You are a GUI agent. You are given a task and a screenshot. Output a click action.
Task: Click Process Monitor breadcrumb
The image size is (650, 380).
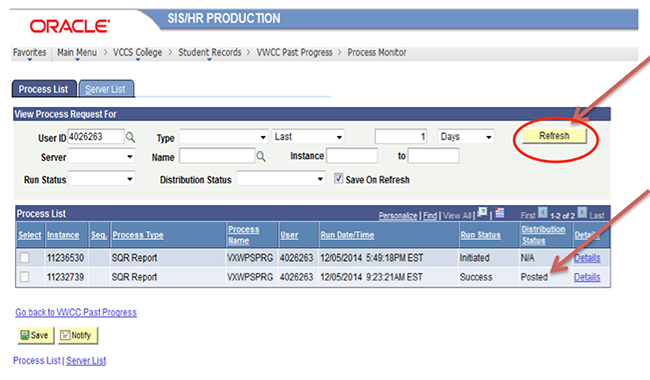[x=377, y=53]
